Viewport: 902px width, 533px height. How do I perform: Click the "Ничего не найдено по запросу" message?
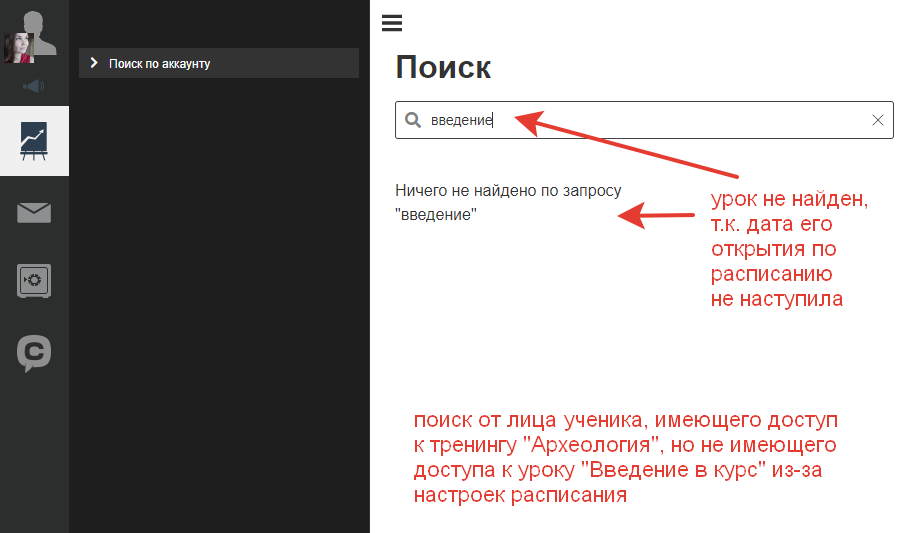[x=508, y=202]
